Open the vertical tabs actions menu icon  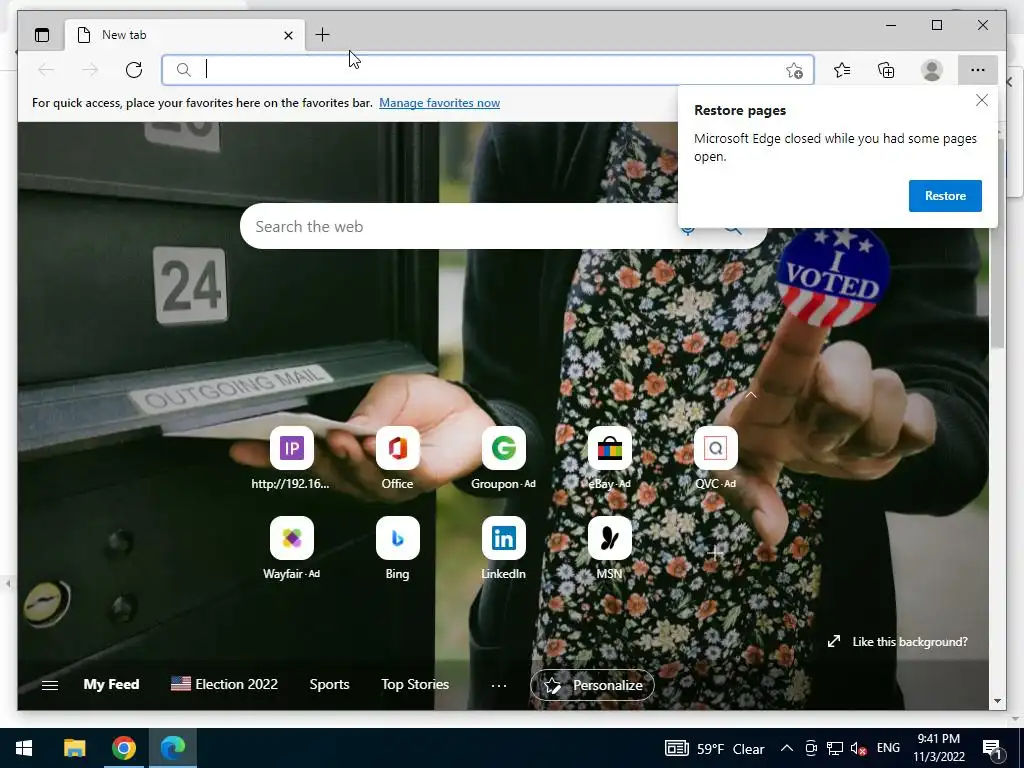[x=42, y=35]
